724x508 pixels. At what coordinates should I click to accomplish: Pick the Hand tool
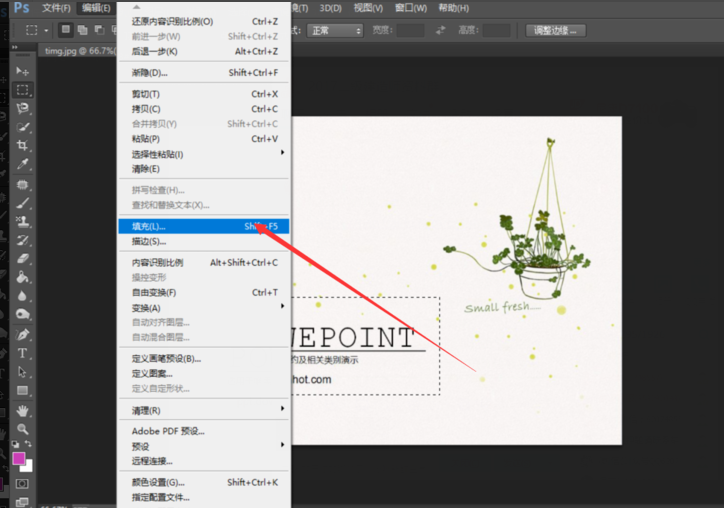(x=22, y=410)
